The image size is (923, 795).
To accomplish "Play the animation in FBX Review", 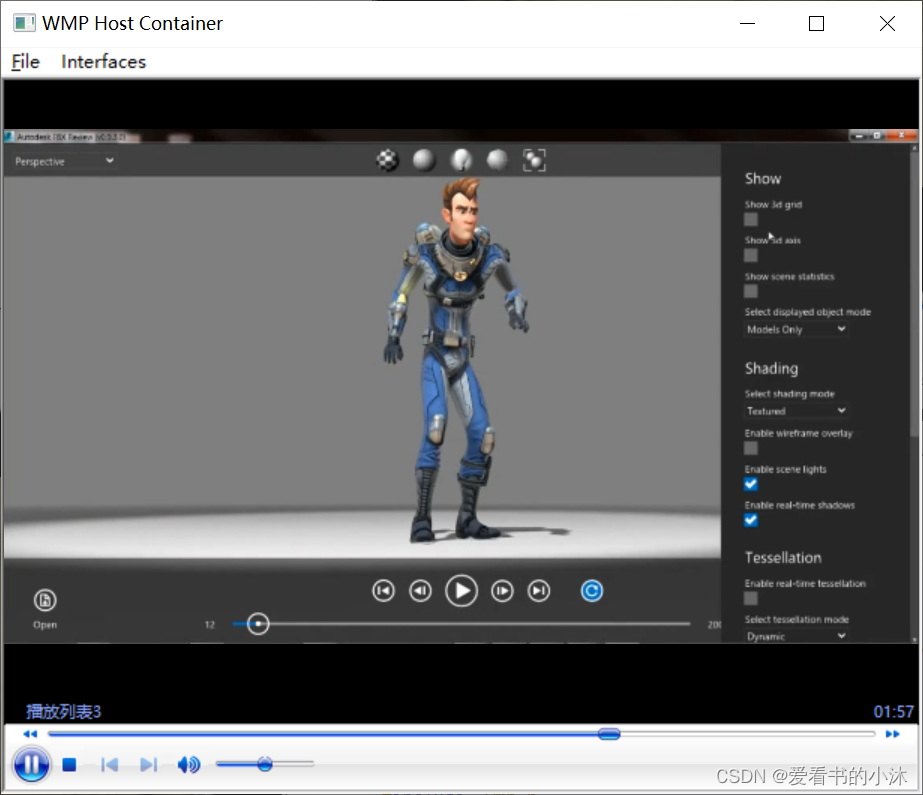I will pos(462,591).
